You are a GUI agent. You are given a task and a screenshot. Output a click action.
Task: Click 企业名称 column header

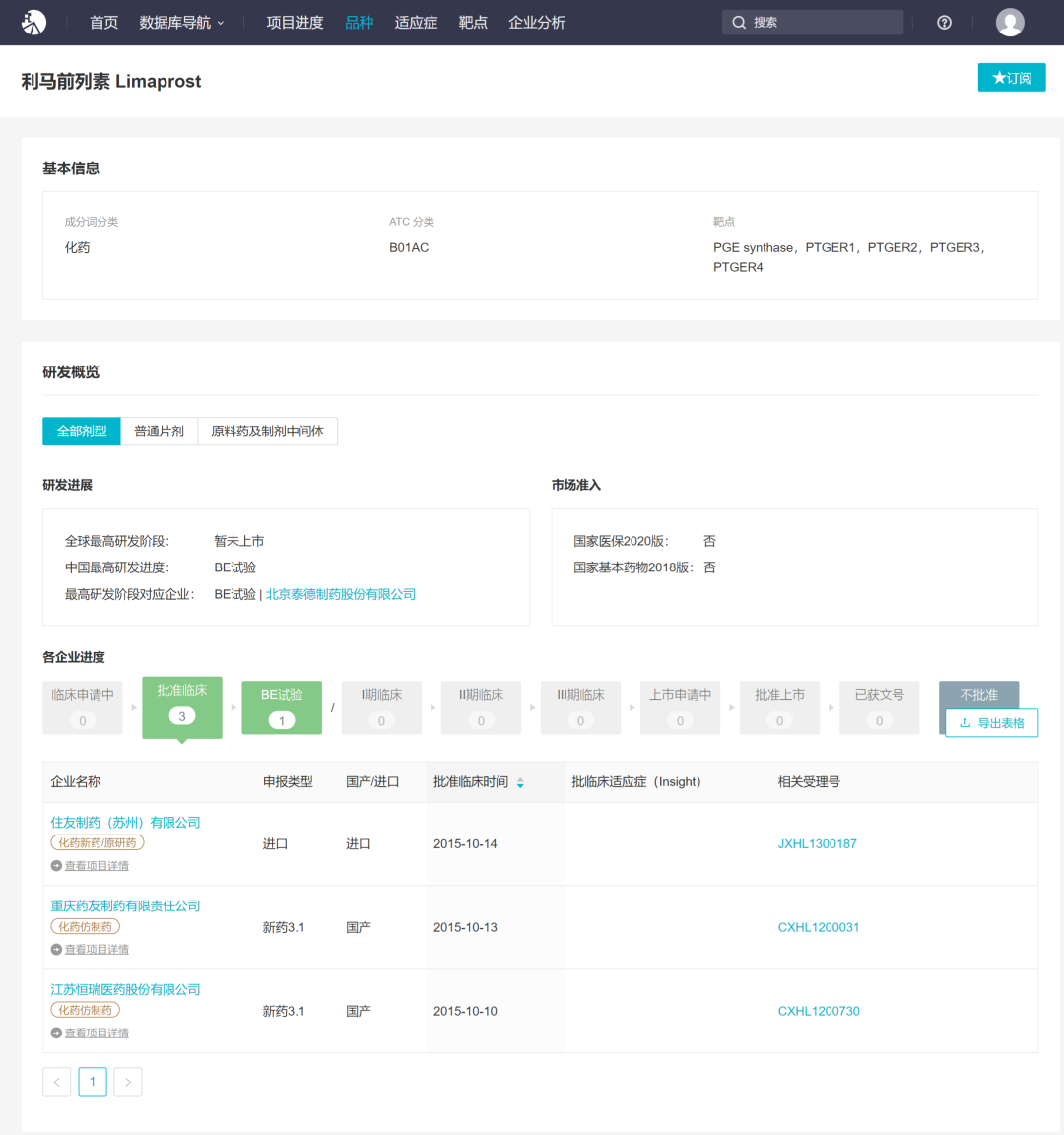coord(75,781)
